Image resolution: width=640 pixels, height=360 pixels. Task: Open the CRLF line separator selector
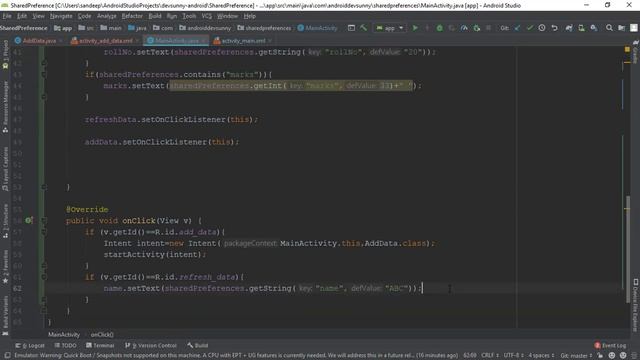(489, 356)
